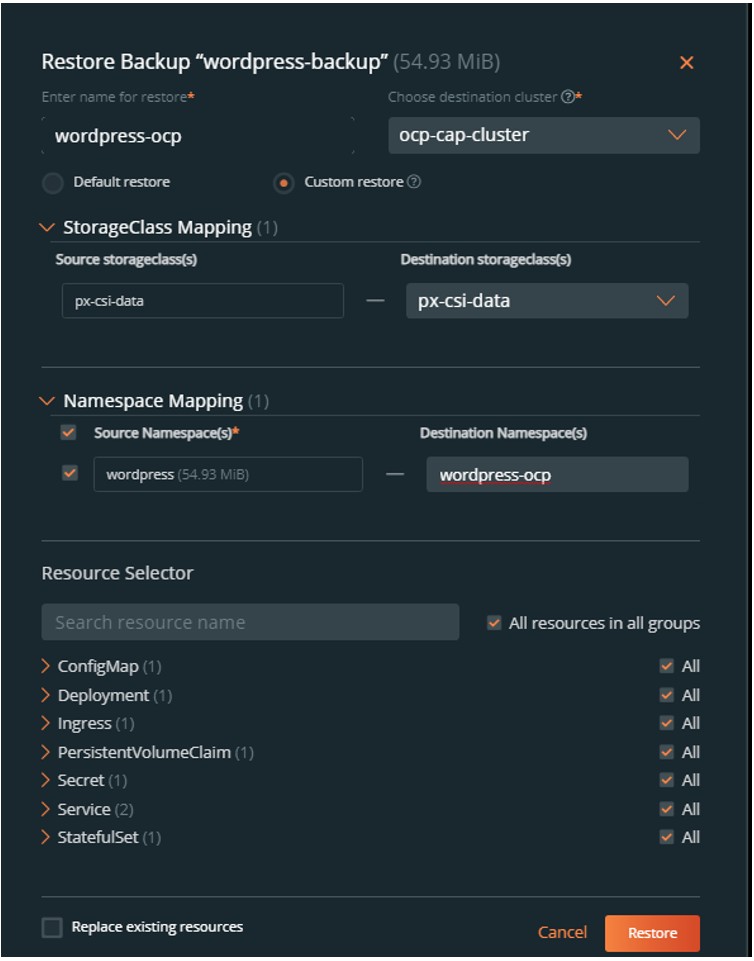Click the Source storageclass(s) label
The width and height of the screenshot is (754, 961).
click(126, 259)
